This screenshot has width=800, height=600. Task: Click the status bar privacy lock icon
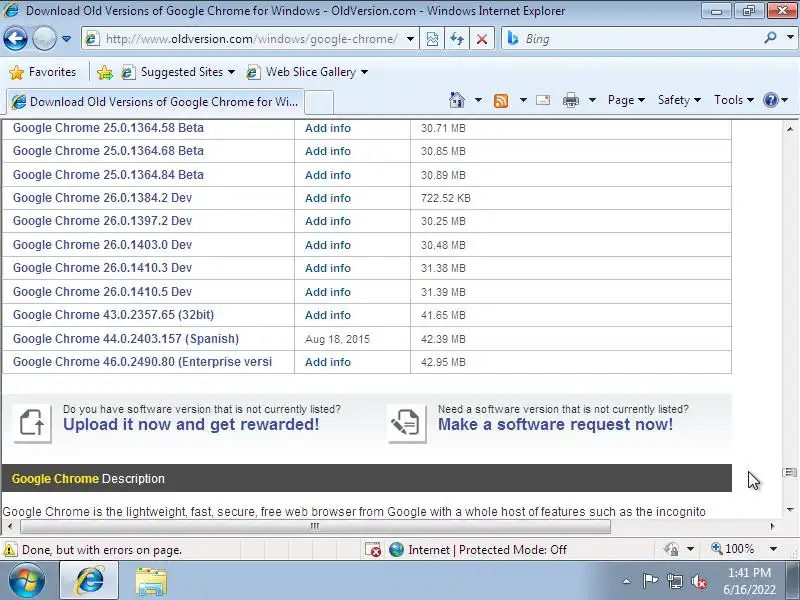pyautogui.click(x=671, y=549)
